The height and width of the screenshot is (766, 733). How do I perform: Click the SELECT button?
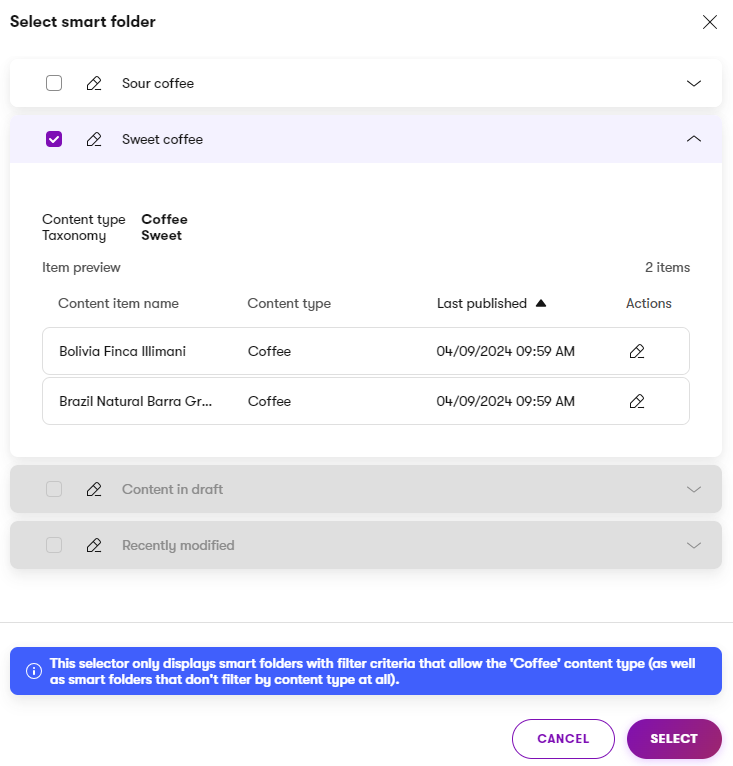pyautogui.click(x=674, y=739)
